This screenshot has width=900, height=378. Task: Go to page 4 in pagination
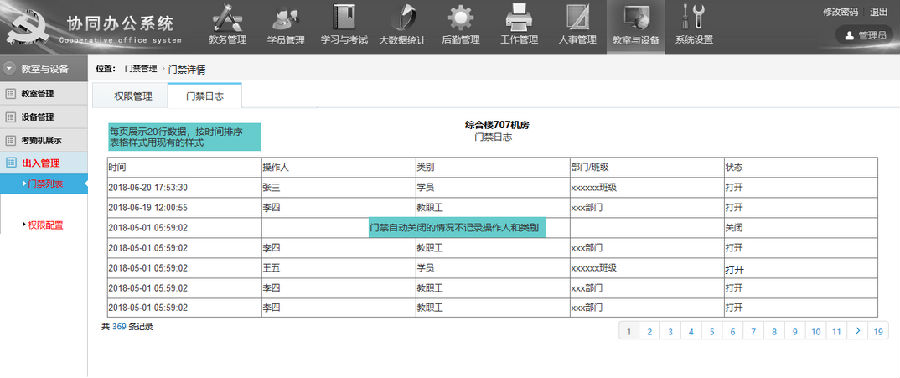coord(691,331)
